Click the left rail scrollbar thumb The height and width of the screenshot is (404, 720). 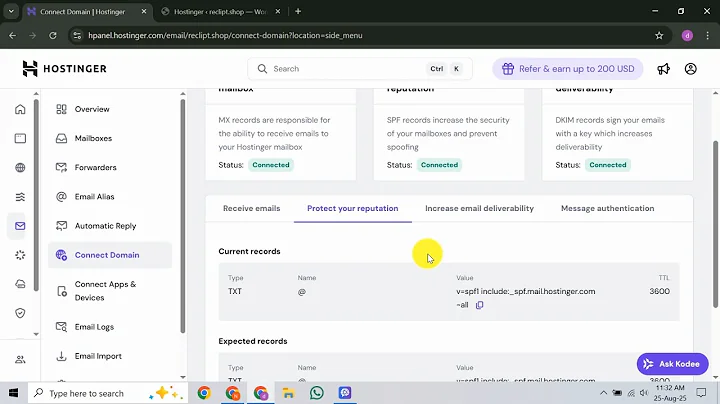pos(36,195)
